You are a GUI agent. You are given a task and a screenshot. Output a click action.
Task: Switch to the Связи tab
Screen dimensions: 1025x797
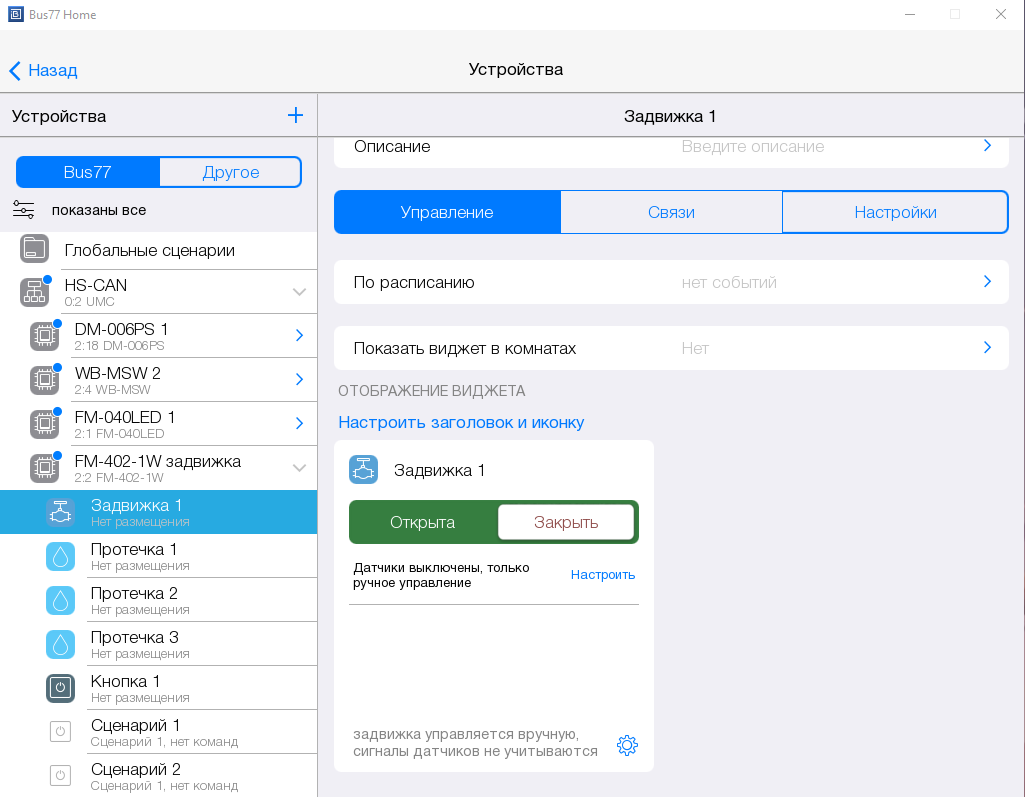coord(670,212)
